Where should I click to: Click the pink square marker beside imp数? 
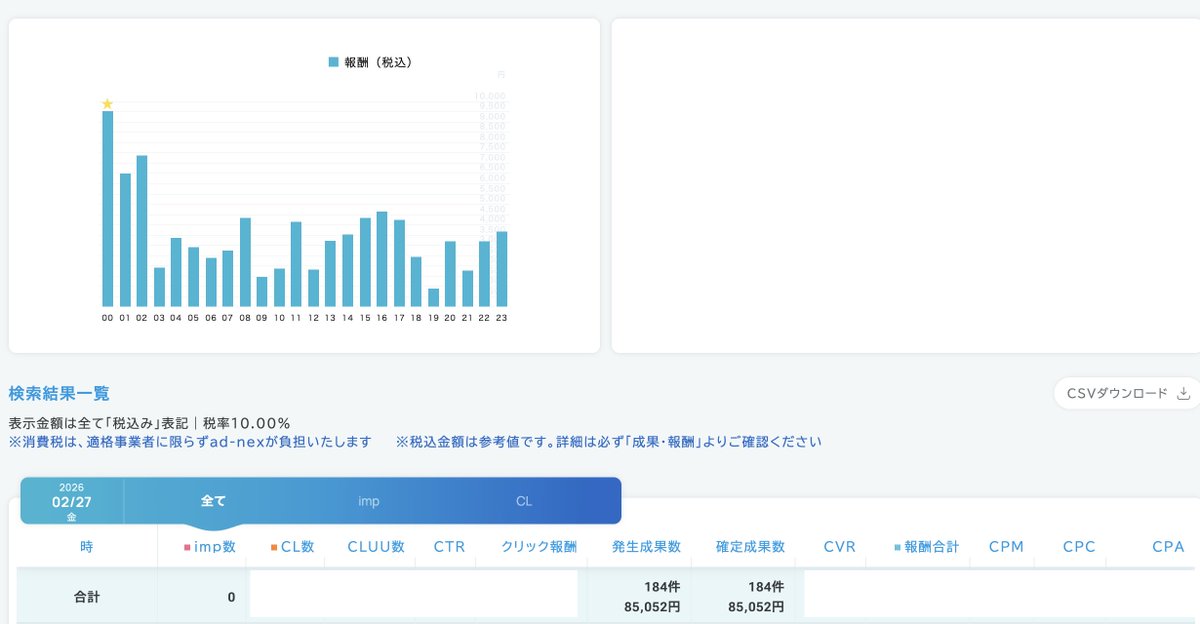187,548
